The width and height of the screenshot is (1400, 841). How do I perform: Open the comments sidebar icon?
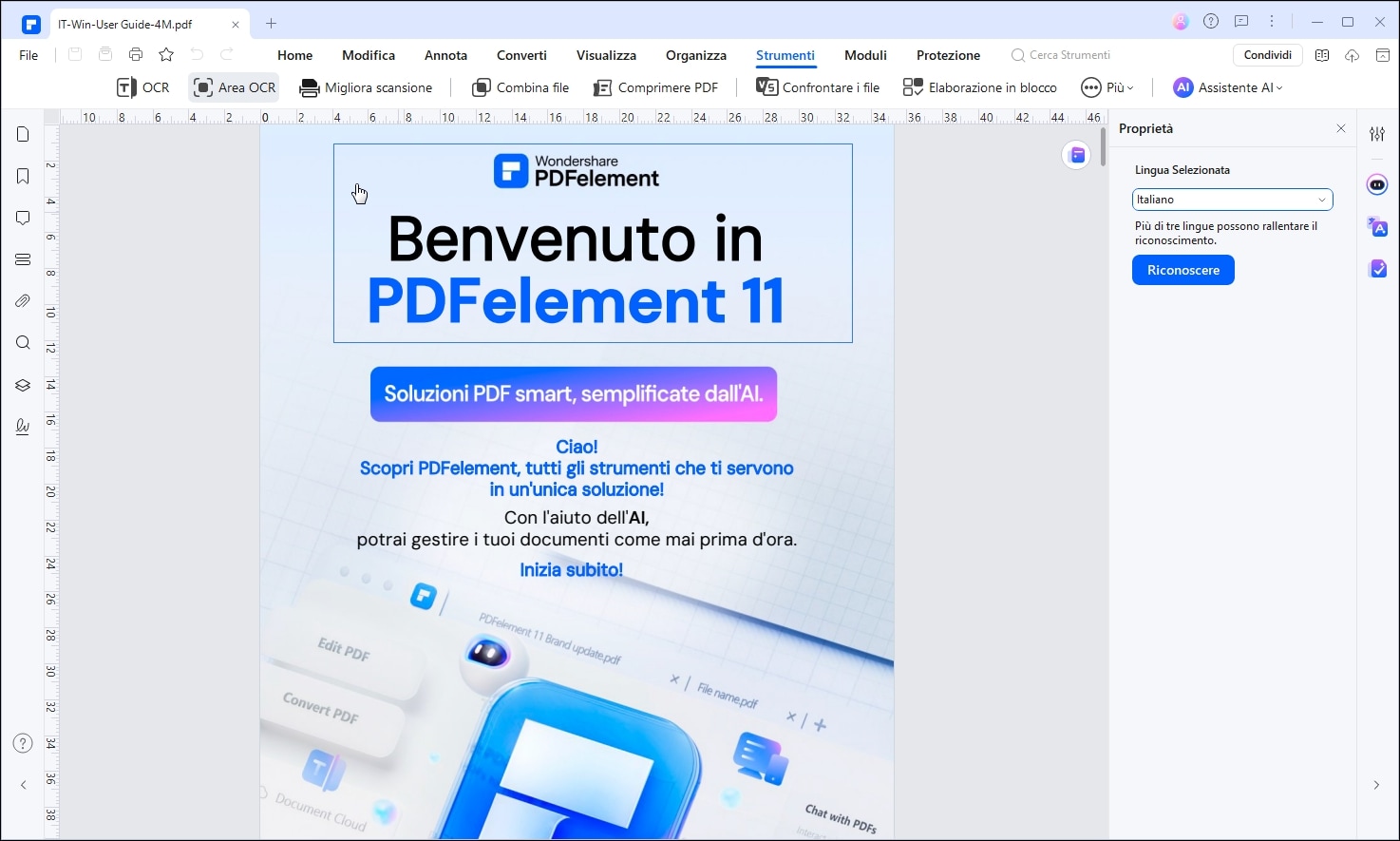pyautogui.click(x=23, y=218)
